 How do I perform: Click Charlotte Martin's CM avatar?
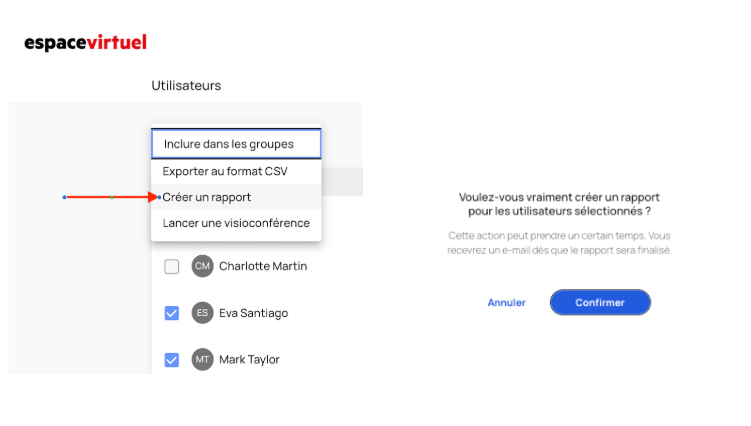[203, 266]
